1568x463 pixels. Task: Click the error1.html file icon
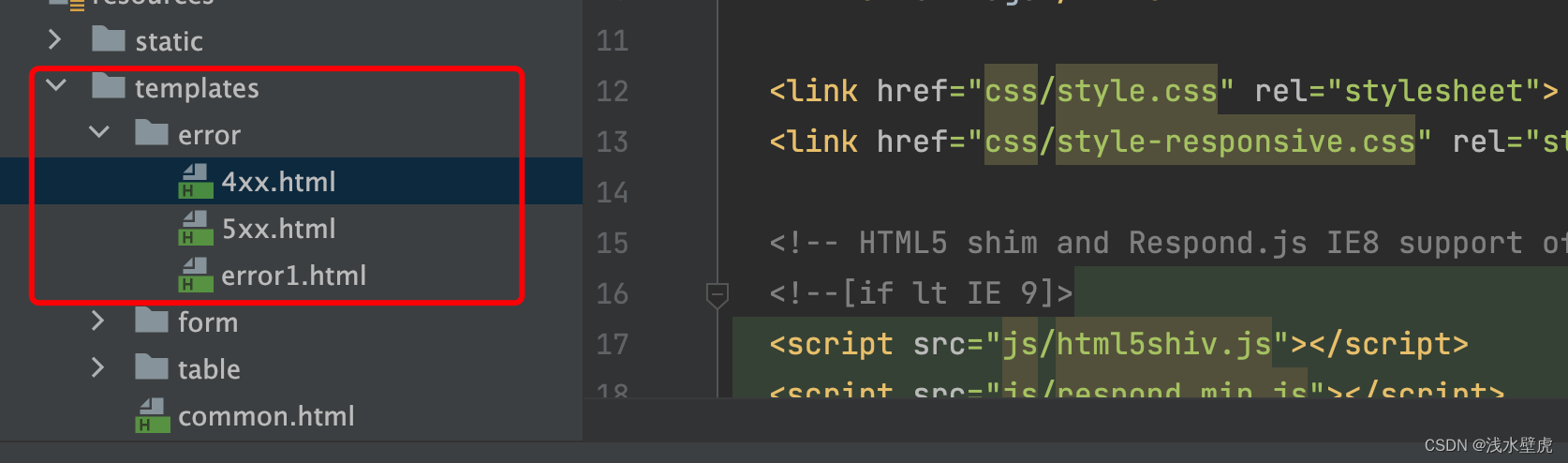pyautogui.click(x=196, y=275)
